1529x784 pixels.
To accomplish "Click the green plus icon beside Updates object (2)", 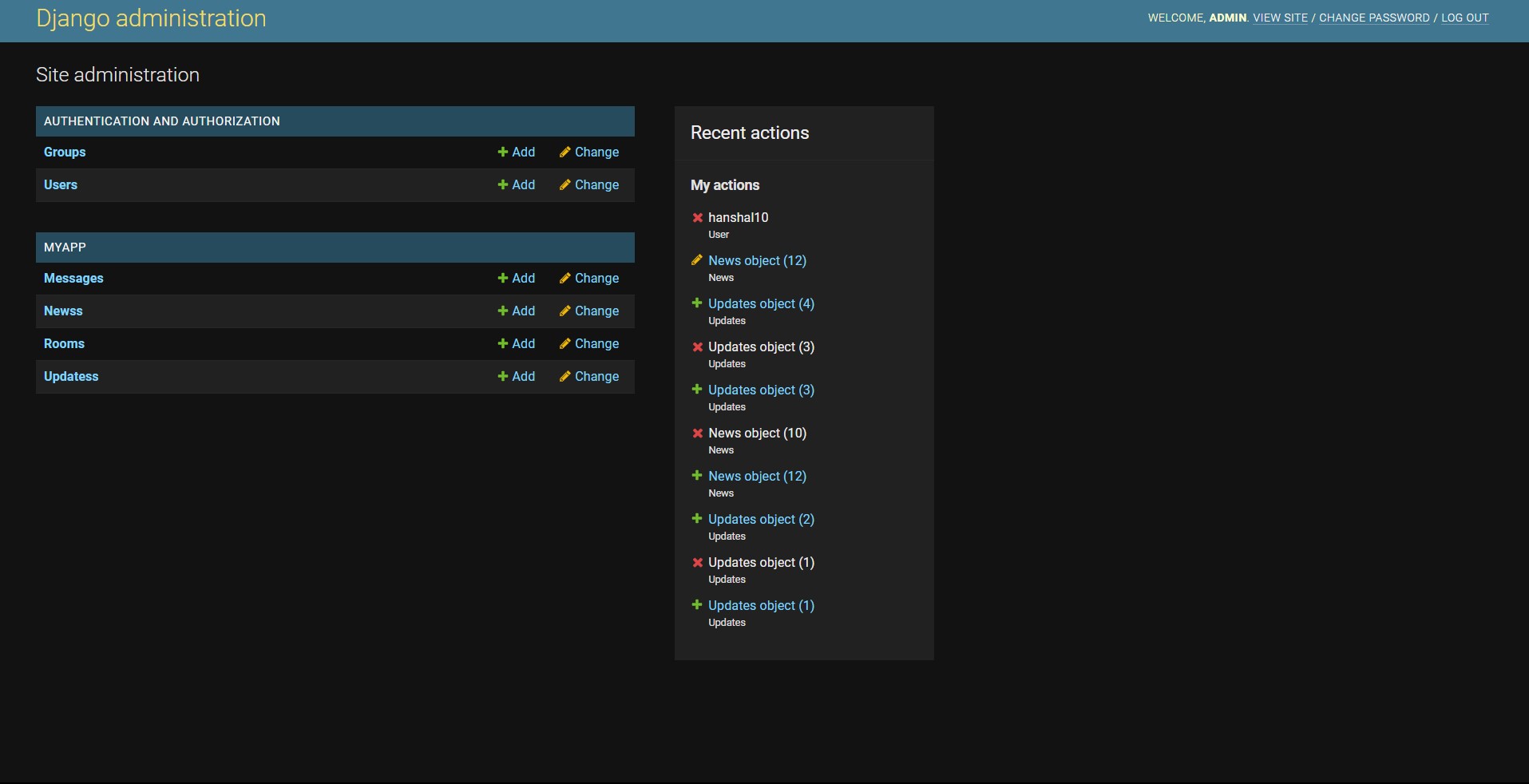I will click(x=697, y=519).
